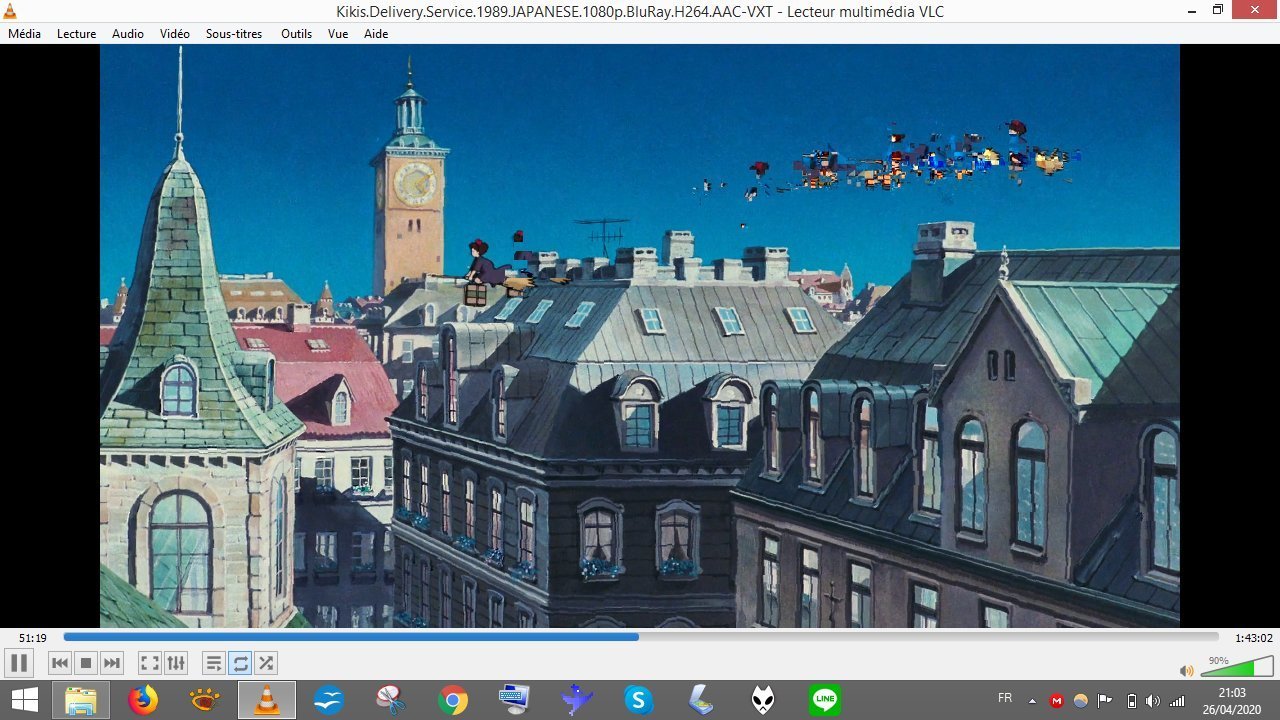
Task: Show the playlist view
Action: (213, 663)
